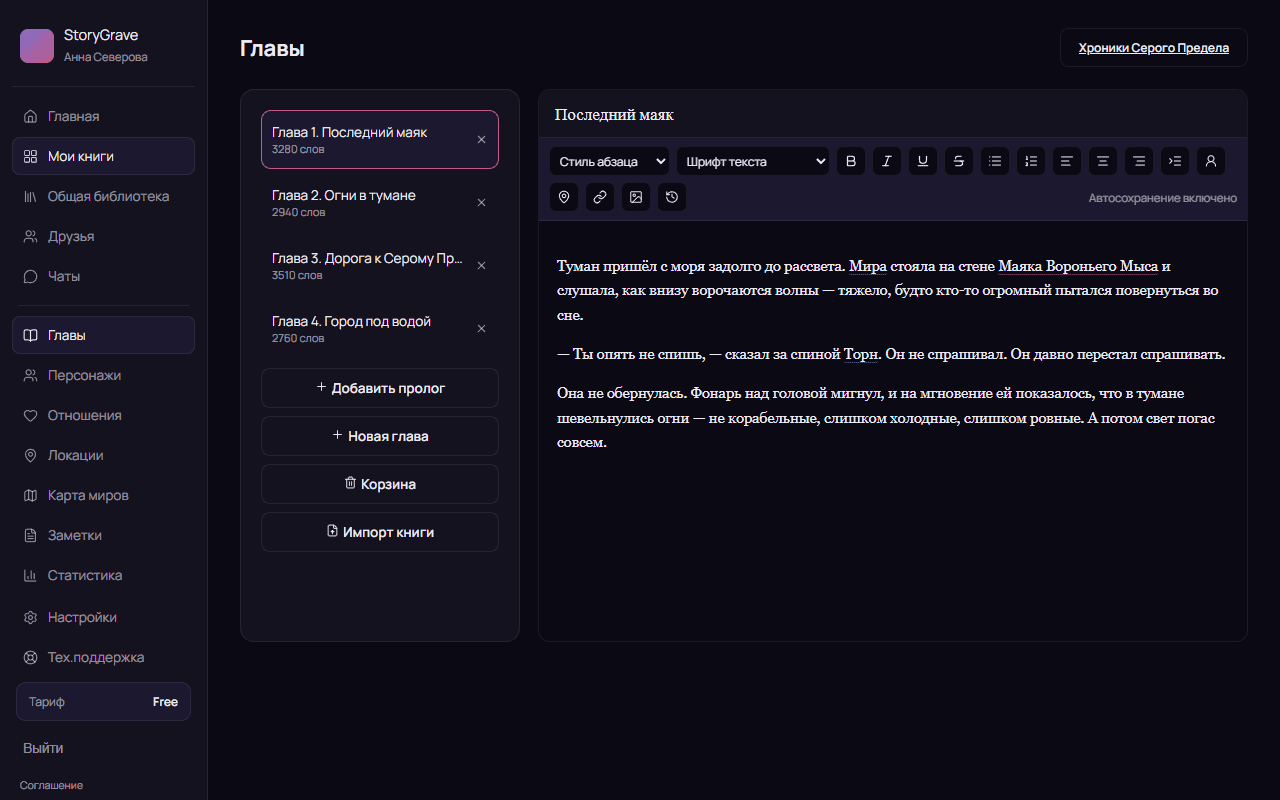
Task: Navigate to Персонажи in the sidebar
Action: pyautogui.click(x=103, y=375)
